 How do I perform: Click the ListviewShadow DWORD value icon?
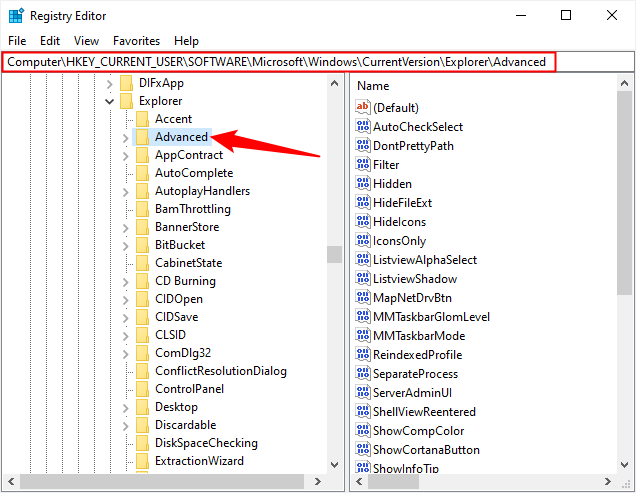[x=363, y=278]
